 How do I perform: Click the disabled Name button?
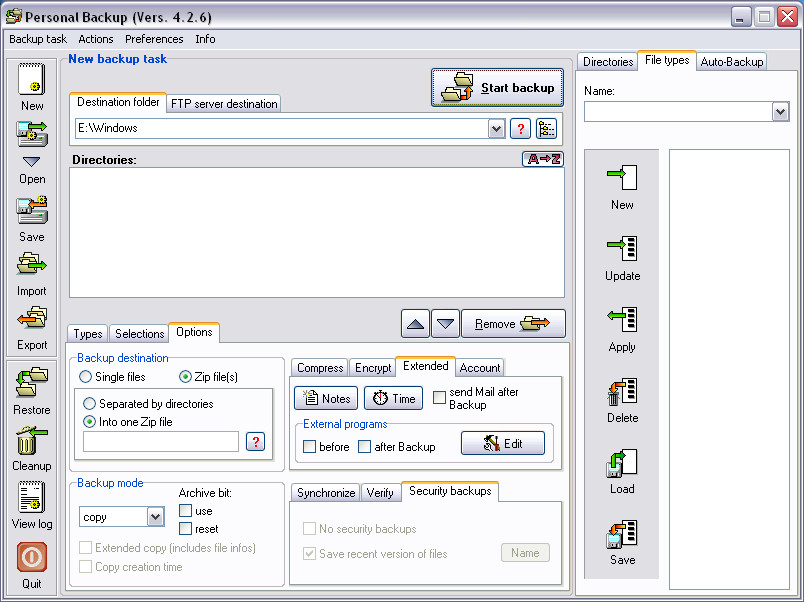coord(525,553)
